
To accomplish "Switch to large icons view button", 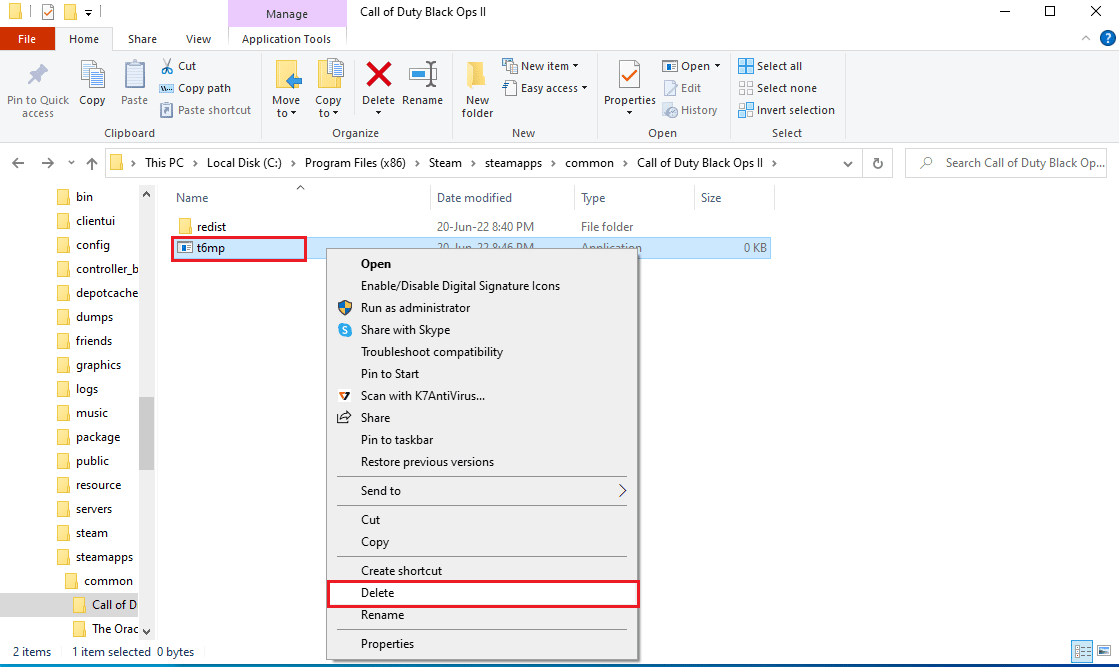I will click(x=1104, y=651).
